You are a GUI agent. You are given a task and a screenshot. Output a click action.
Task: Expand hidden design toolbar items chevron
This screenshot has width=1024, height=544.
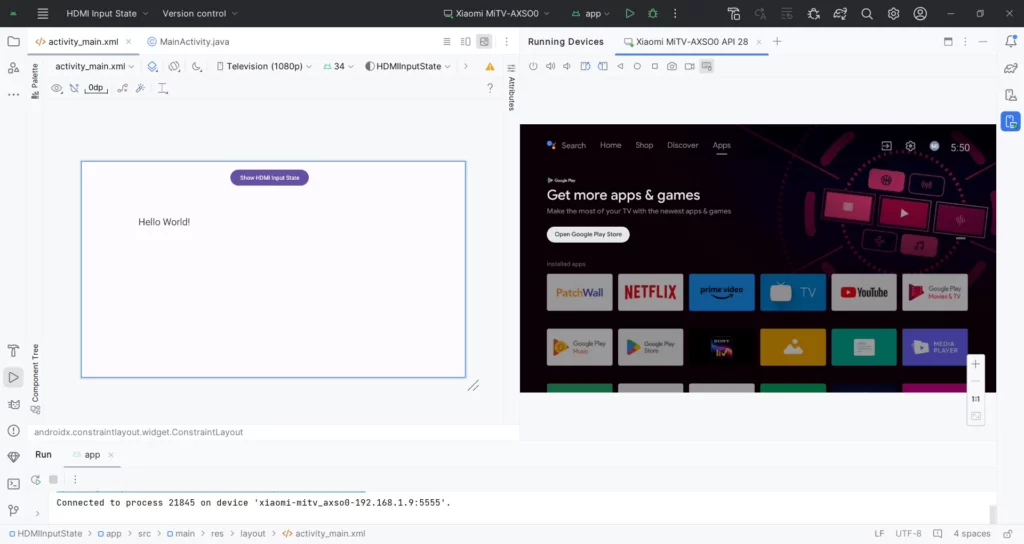point(466,66)
